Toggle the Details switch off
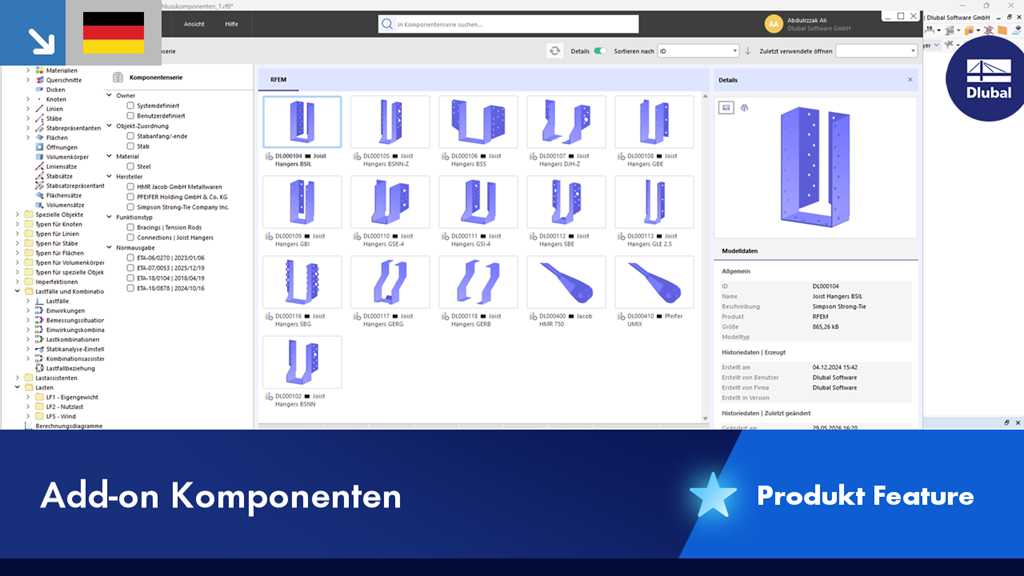The height and width of the screenshot is (576, 1024). pos(599,51)
